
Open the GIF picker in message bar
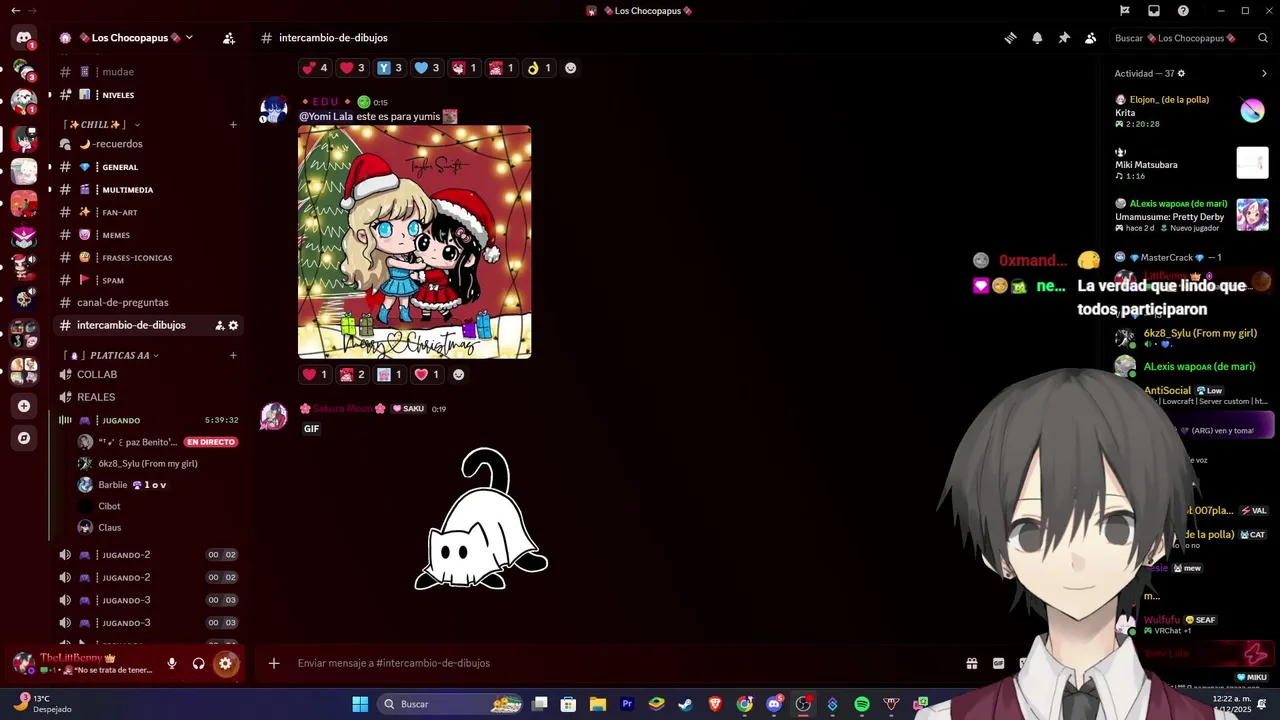click(x=998, y=663)
